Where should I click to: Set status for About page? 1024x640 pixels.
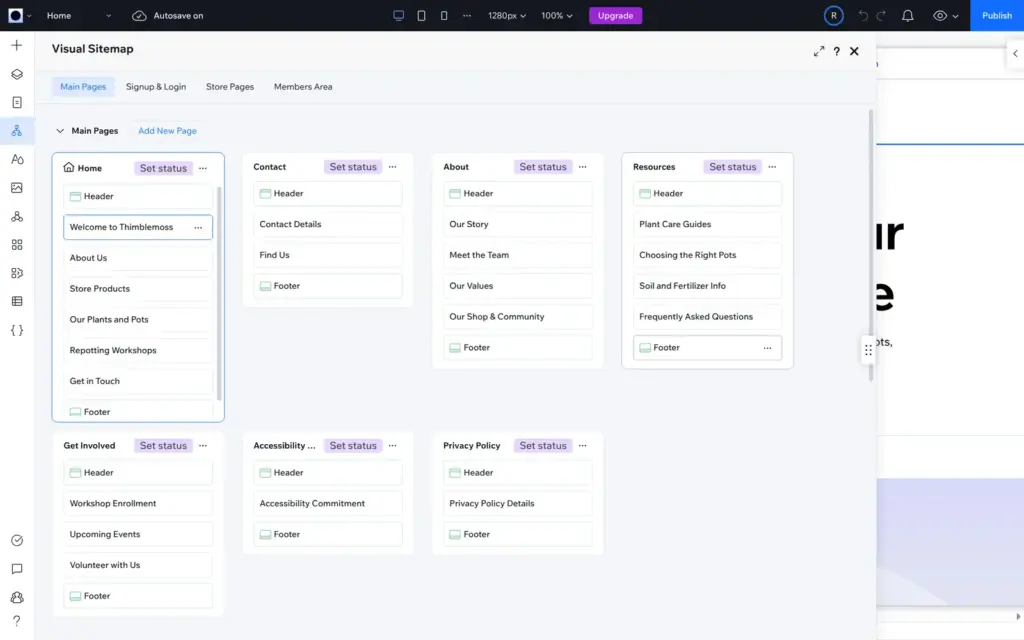pos(543,167)
